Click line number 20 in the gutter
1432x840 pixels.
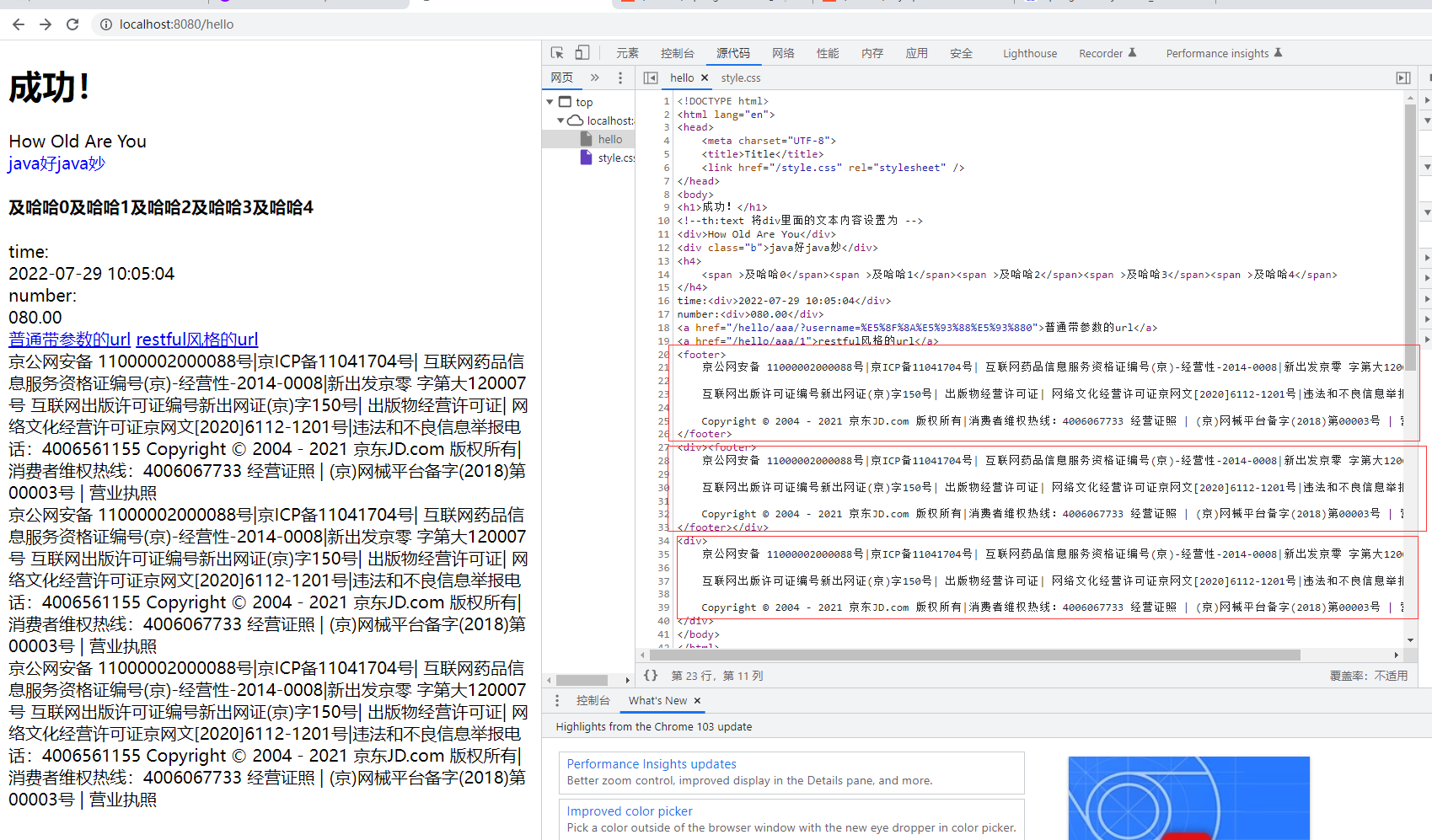pos(663,355)
